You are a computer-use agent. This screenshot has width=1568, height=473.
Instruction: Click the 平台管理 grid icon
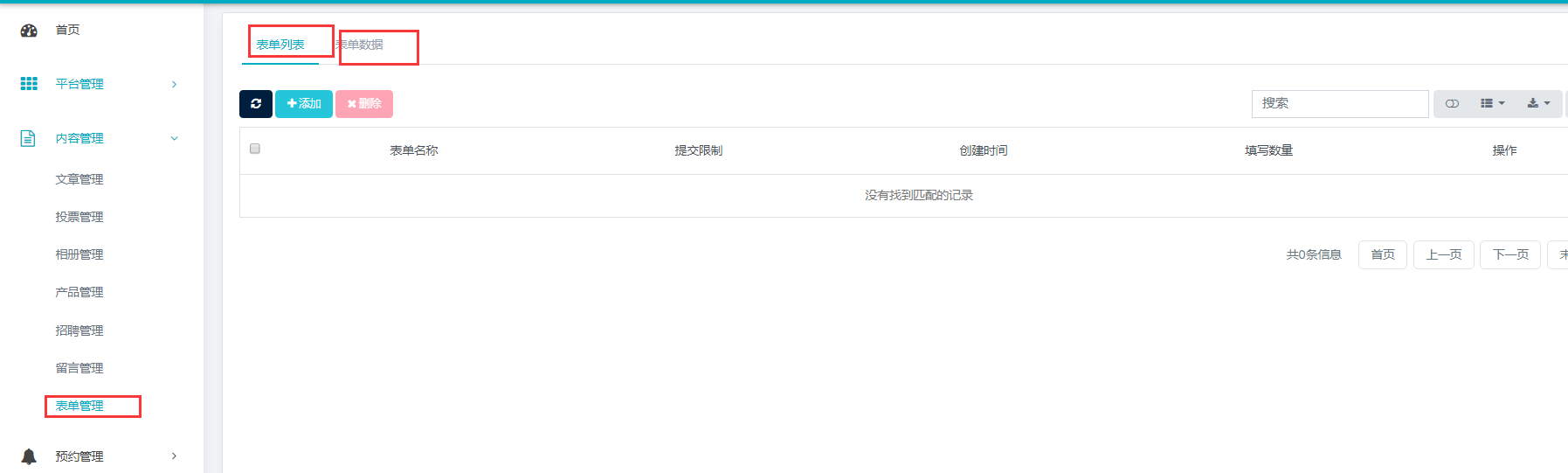pyautogui.click(x=29, y=84)
